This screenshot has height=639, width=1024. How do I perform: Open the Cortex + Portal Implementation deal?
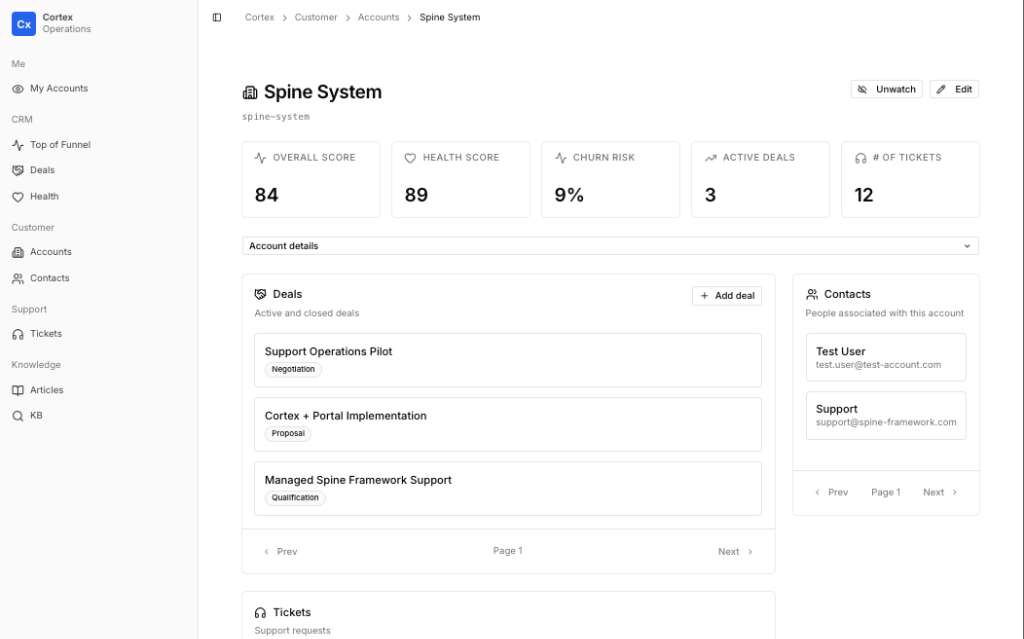(507, 425)
